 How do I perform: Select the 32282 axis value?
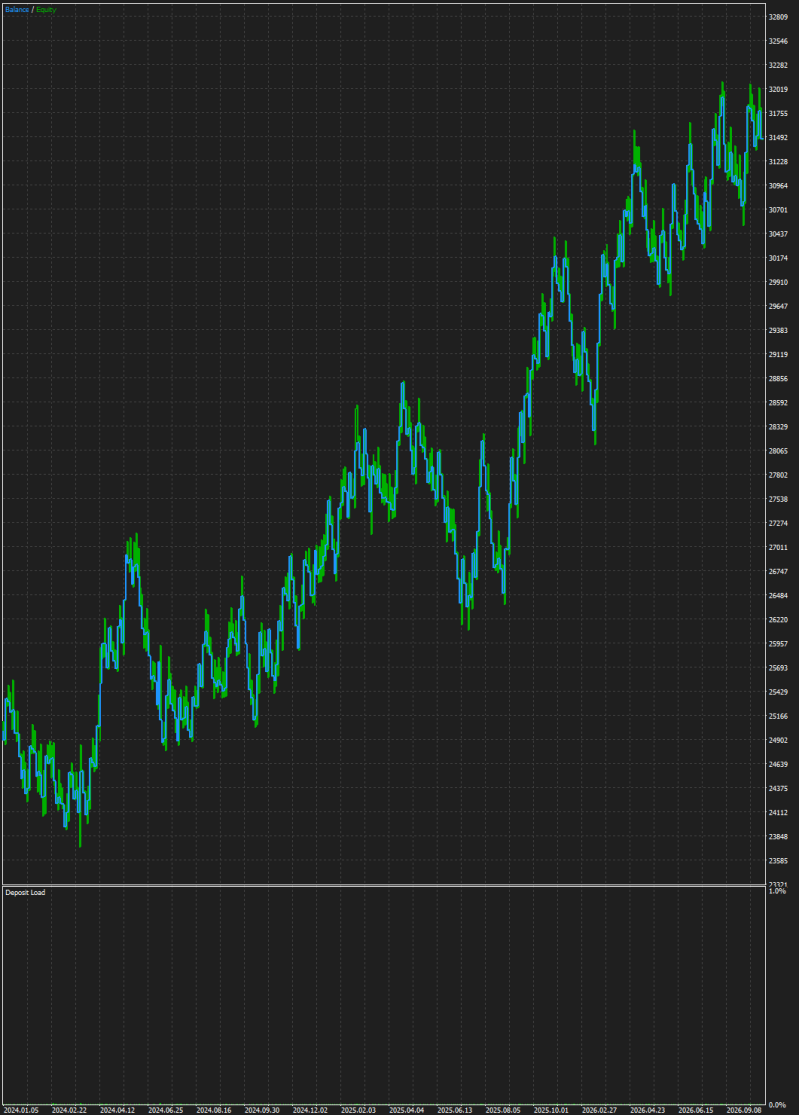[778, 65]
